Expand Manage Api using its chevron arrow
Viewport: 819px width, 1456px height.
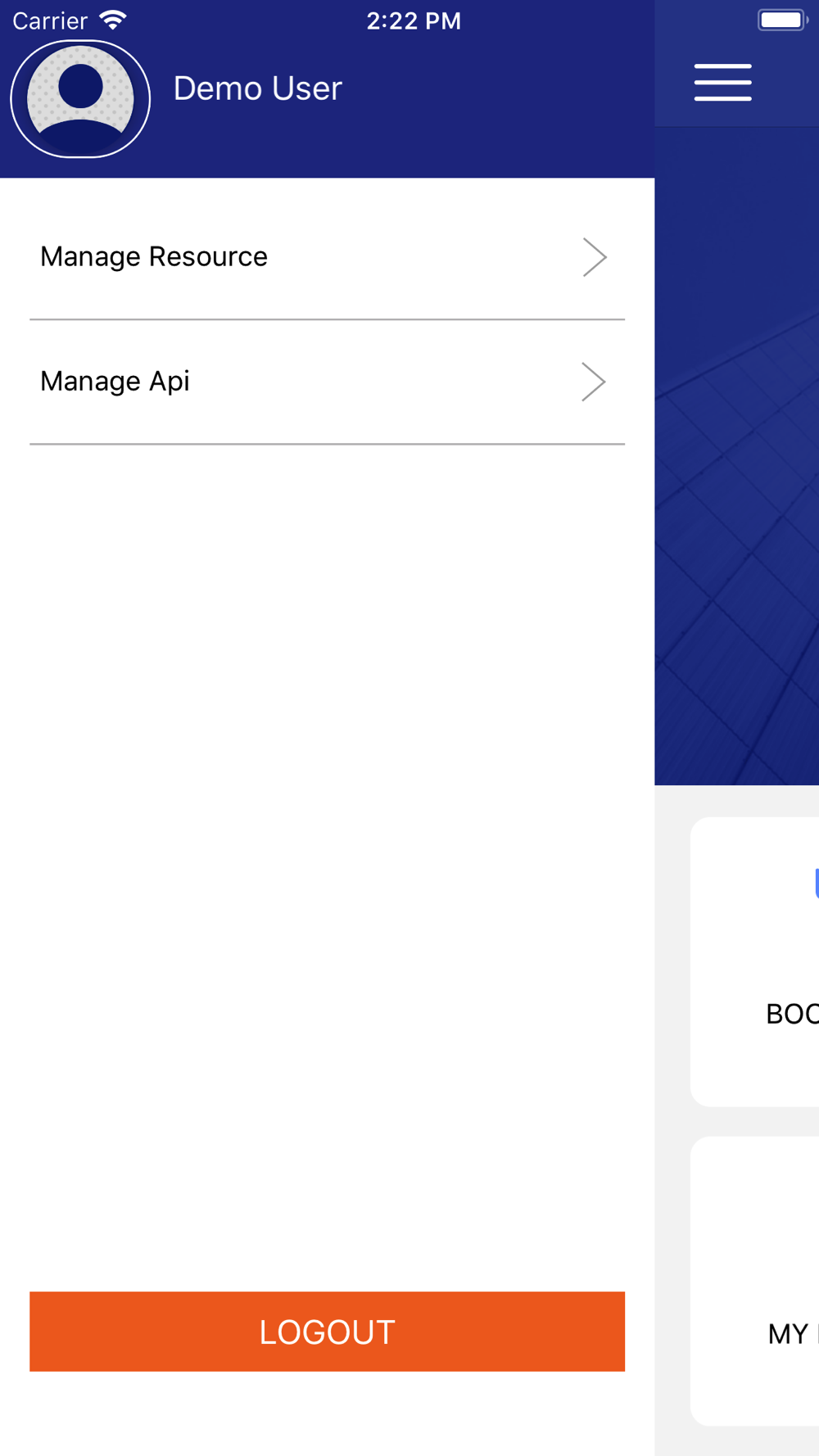[x=594, y=382]
